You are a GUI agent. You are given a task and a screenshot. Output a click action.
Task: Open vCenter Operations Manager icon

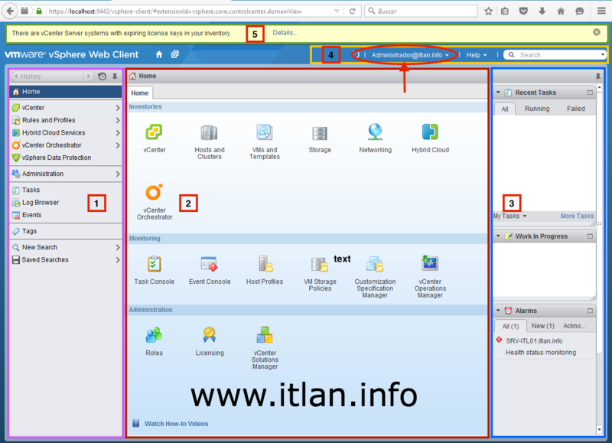[430, 265]
